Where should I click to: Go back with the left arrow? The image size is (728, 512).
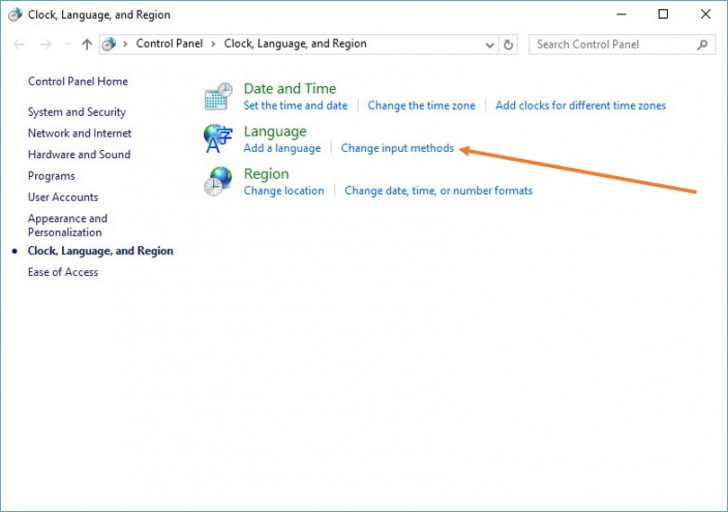[x=19, y=45]
